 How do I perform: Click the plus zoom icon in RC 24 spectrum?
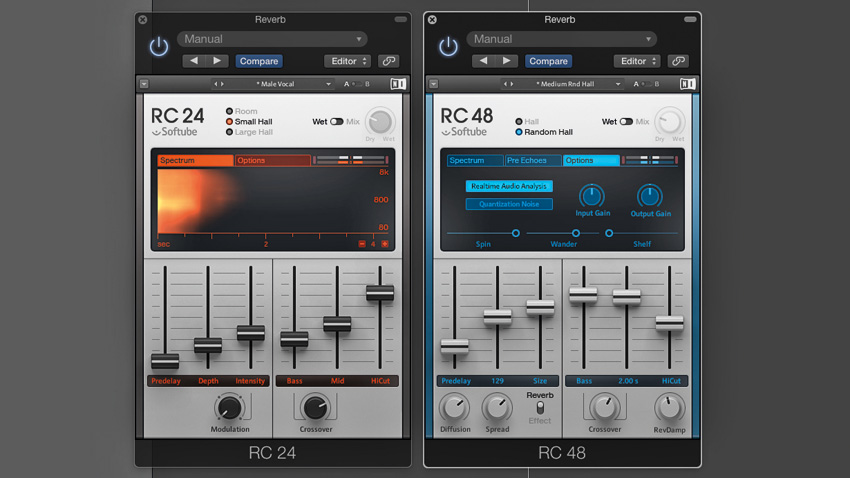click(385, 244)
